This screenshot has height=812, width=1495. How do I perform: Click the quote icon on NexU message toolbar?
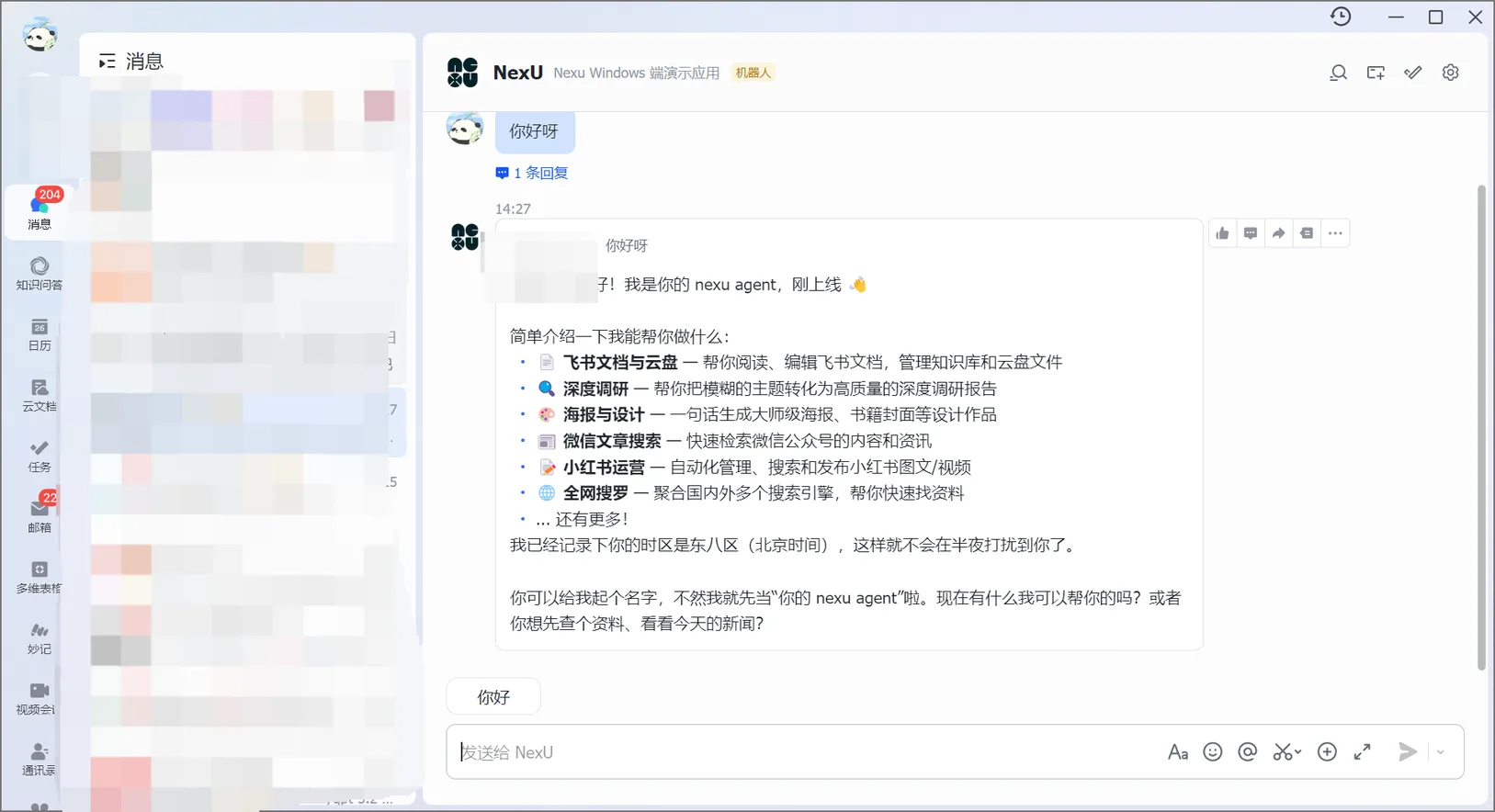pyautogui.click(x=1307, y=233)
